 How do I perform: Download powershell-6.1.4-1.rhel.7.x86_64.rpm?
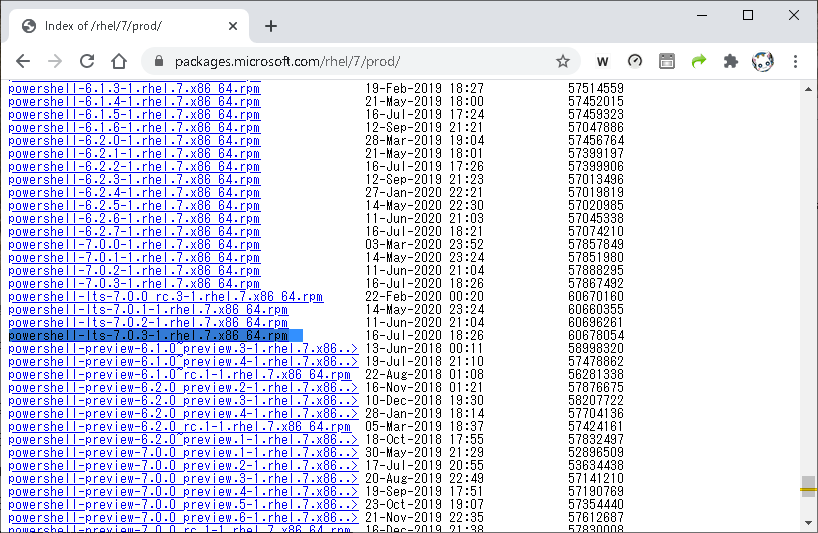(x=134, y=102)
